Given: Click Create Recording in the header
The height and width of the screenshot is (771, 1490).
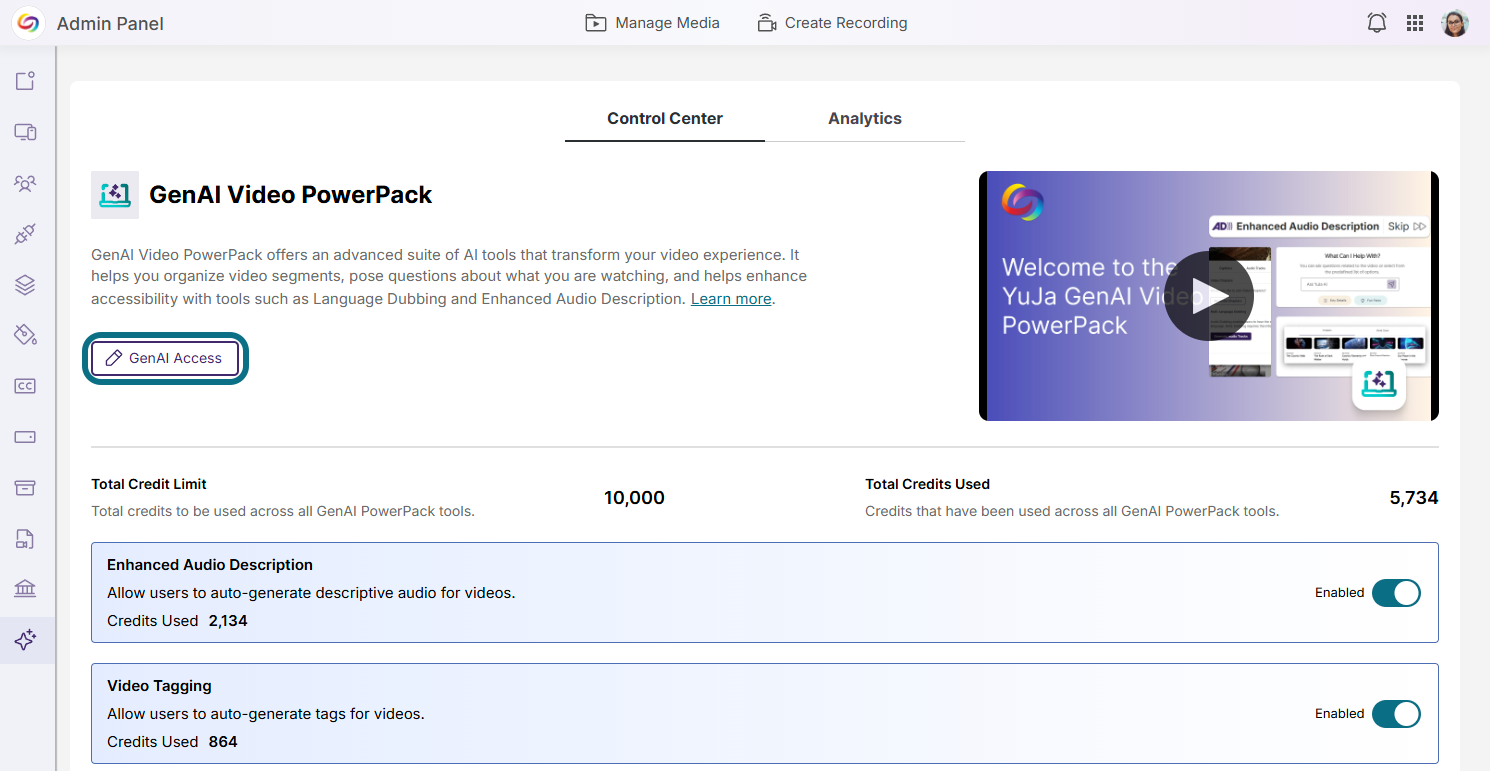Looking at the screenshot, I should tap(833, 23).
